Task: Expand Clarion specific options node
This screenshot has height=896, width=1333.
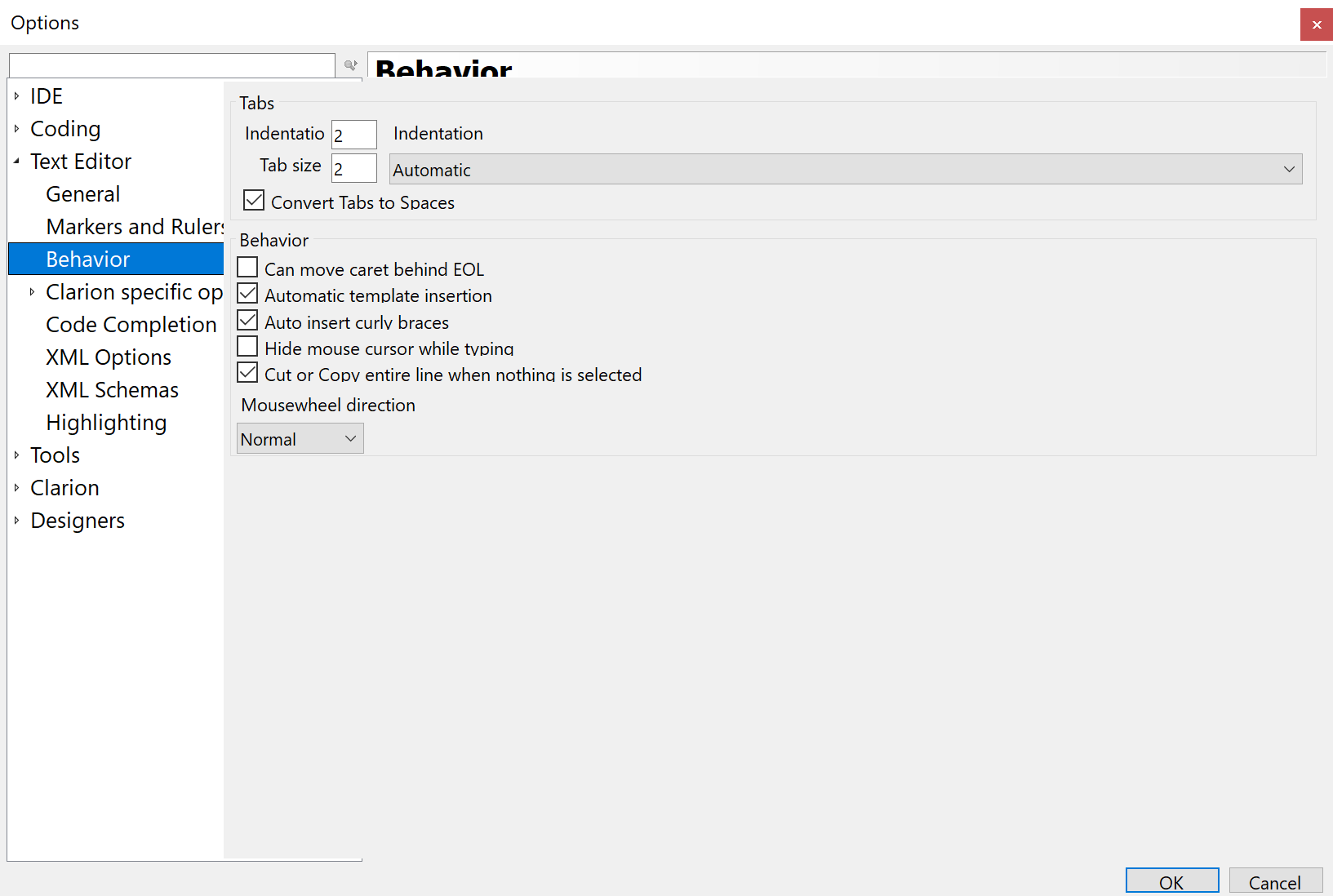Action: [x=32, y=292]
